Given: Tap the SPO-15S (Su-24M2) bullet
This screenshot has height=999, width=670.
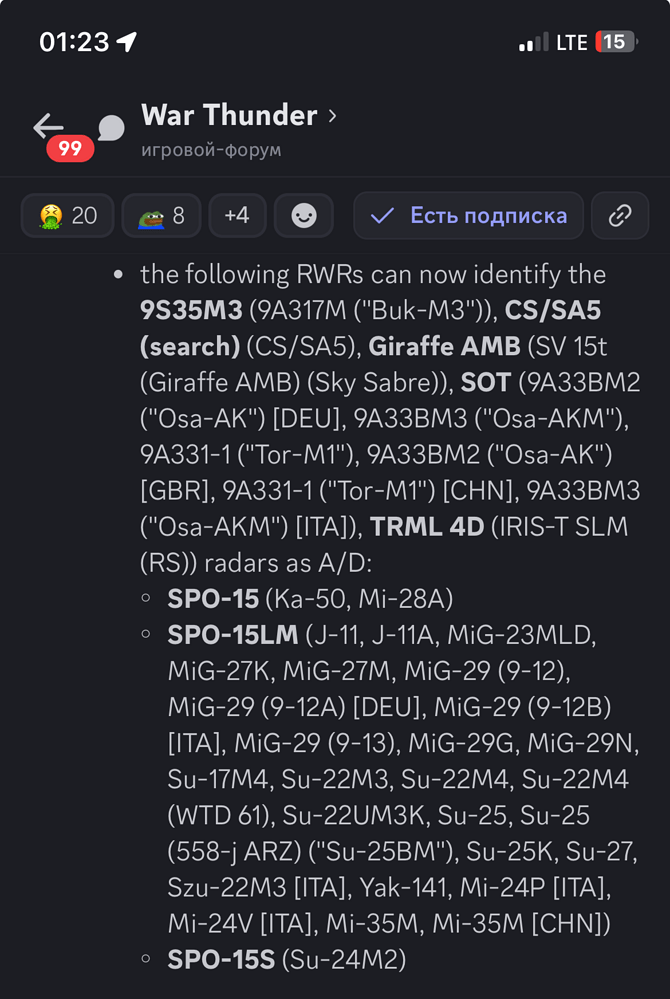Looking at the screenshot, I should click(286, 960).
